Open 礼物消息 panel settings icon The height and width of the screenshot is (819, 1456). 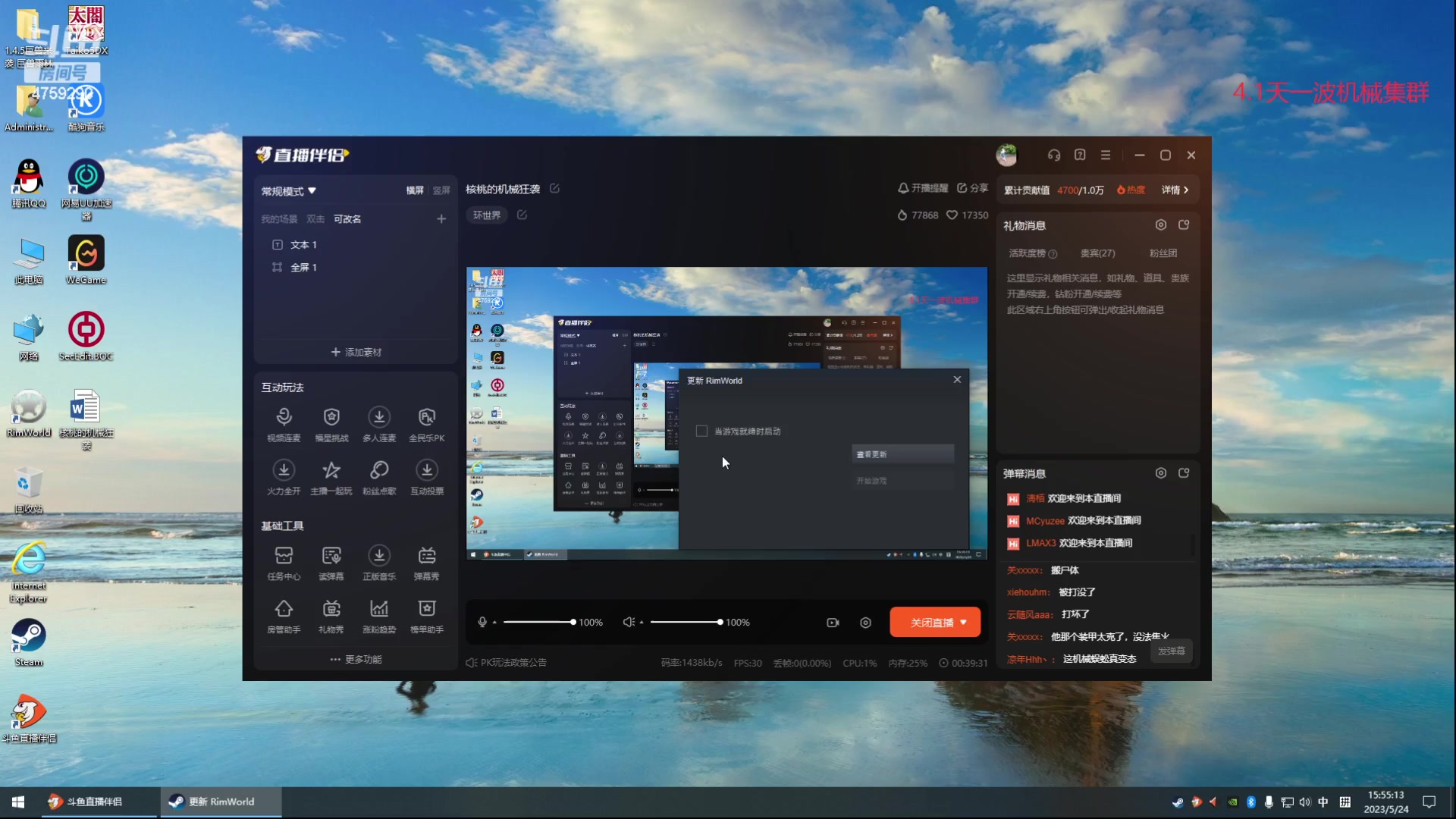(1160, 224)
